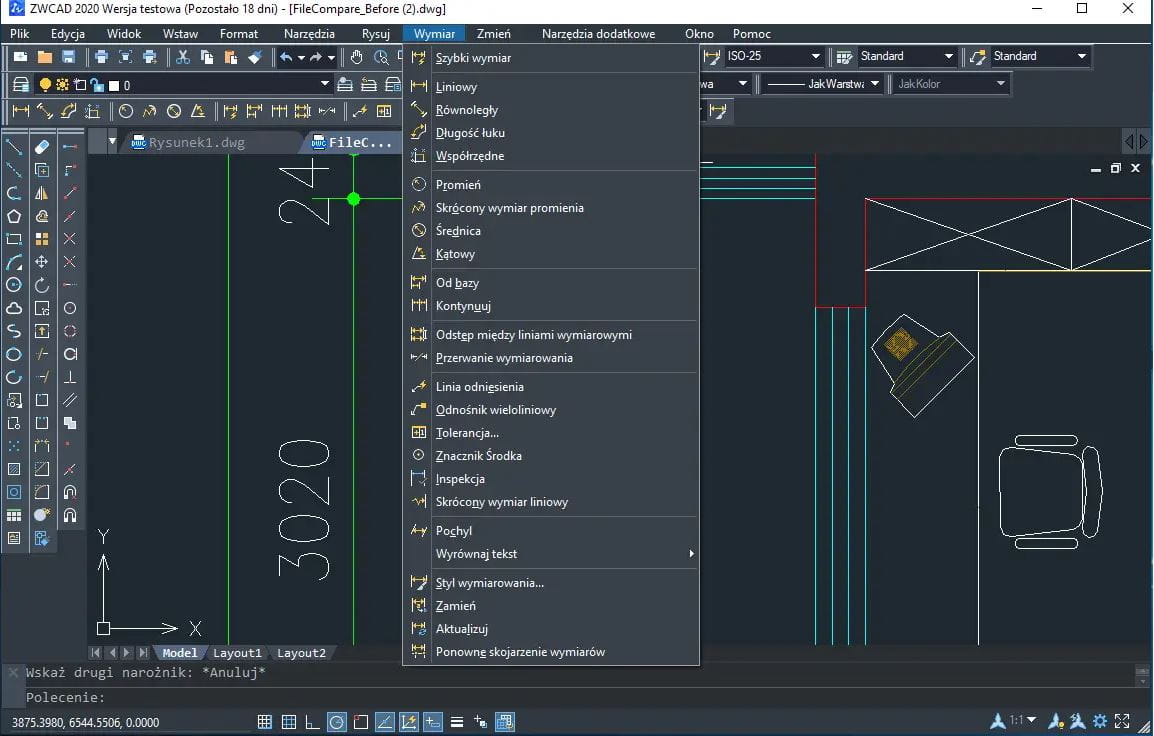Expand the layer selection dropdown

324,85
